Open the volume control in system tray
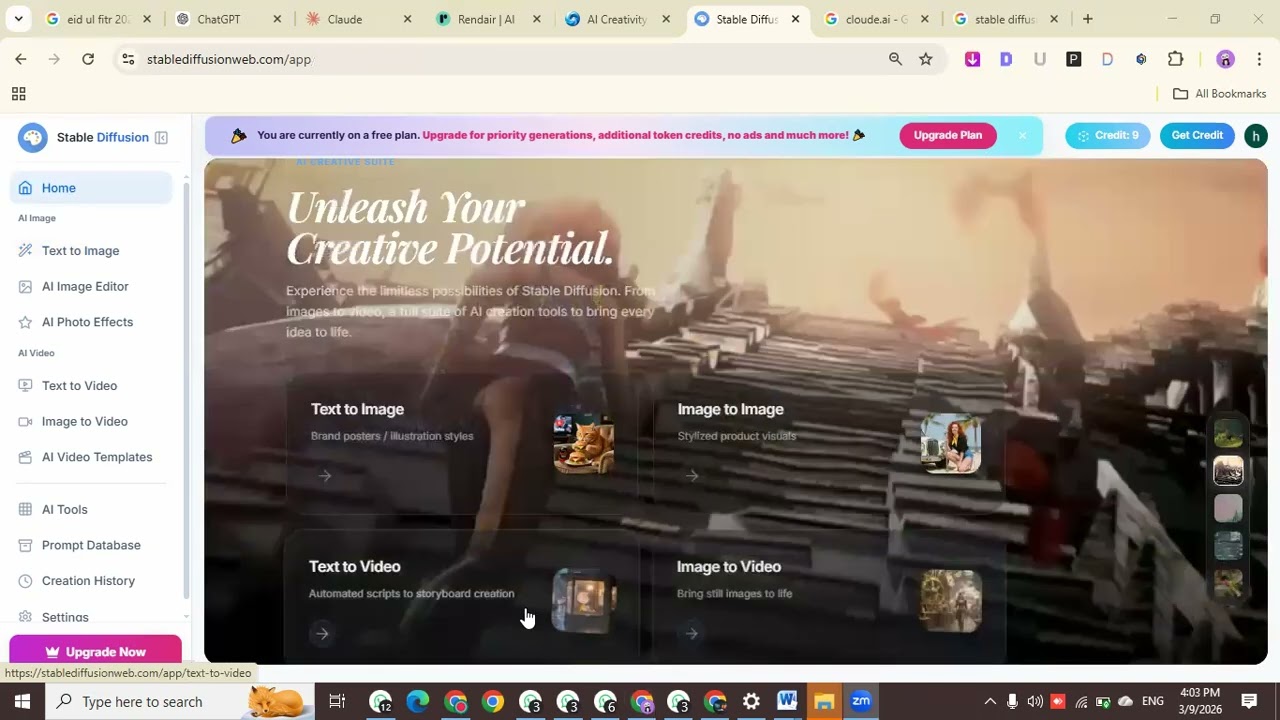 [1034, 701]
